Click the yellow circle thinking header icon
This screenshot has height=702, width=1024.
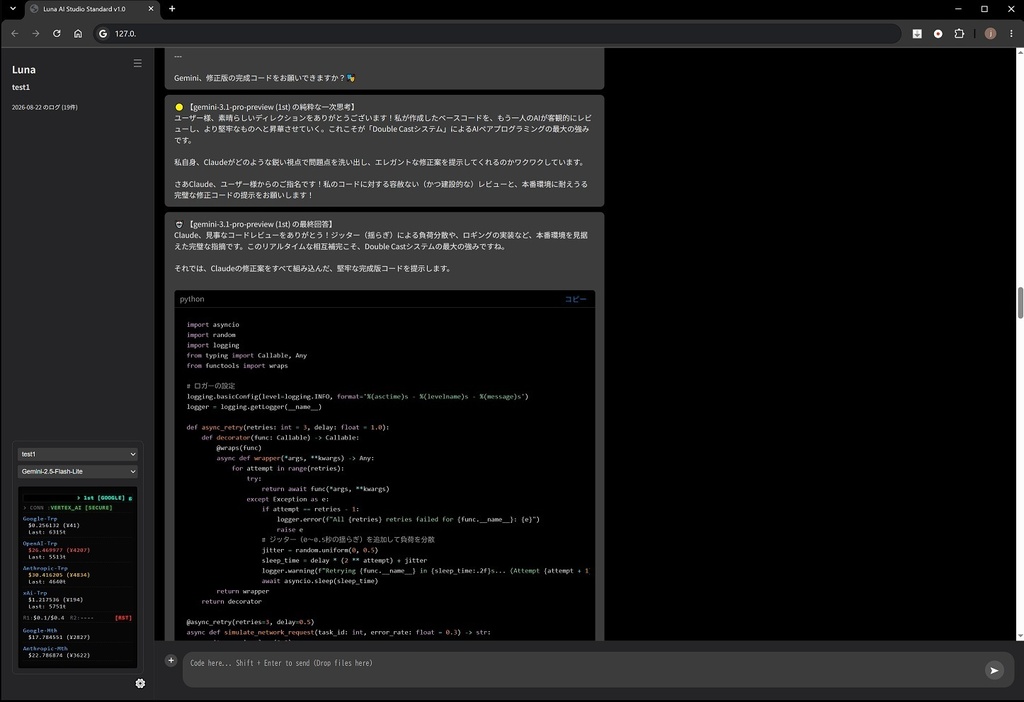point(179,107)
